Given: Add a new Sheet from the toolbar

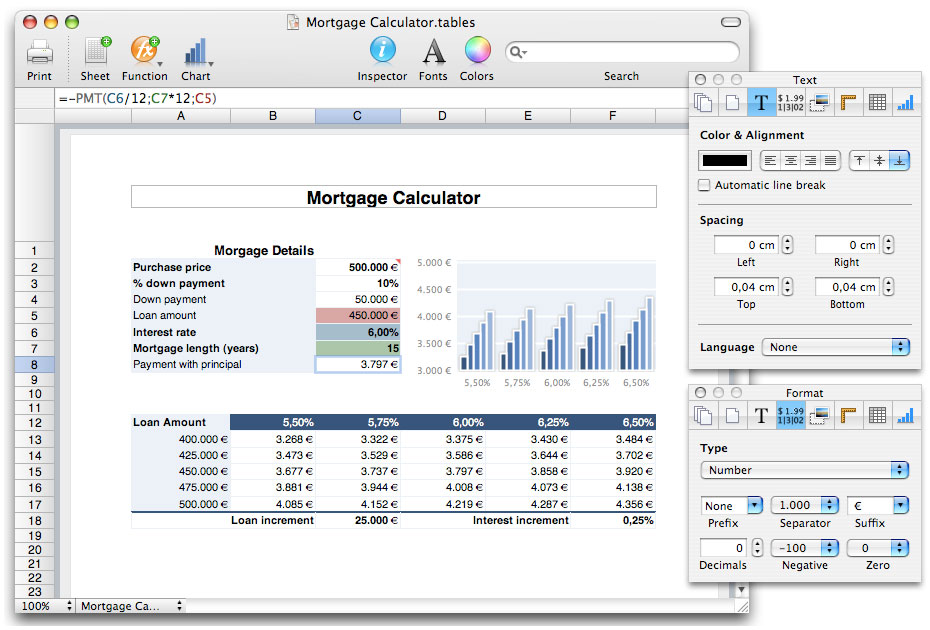Looking at the screenshot, I should (97, 50).
